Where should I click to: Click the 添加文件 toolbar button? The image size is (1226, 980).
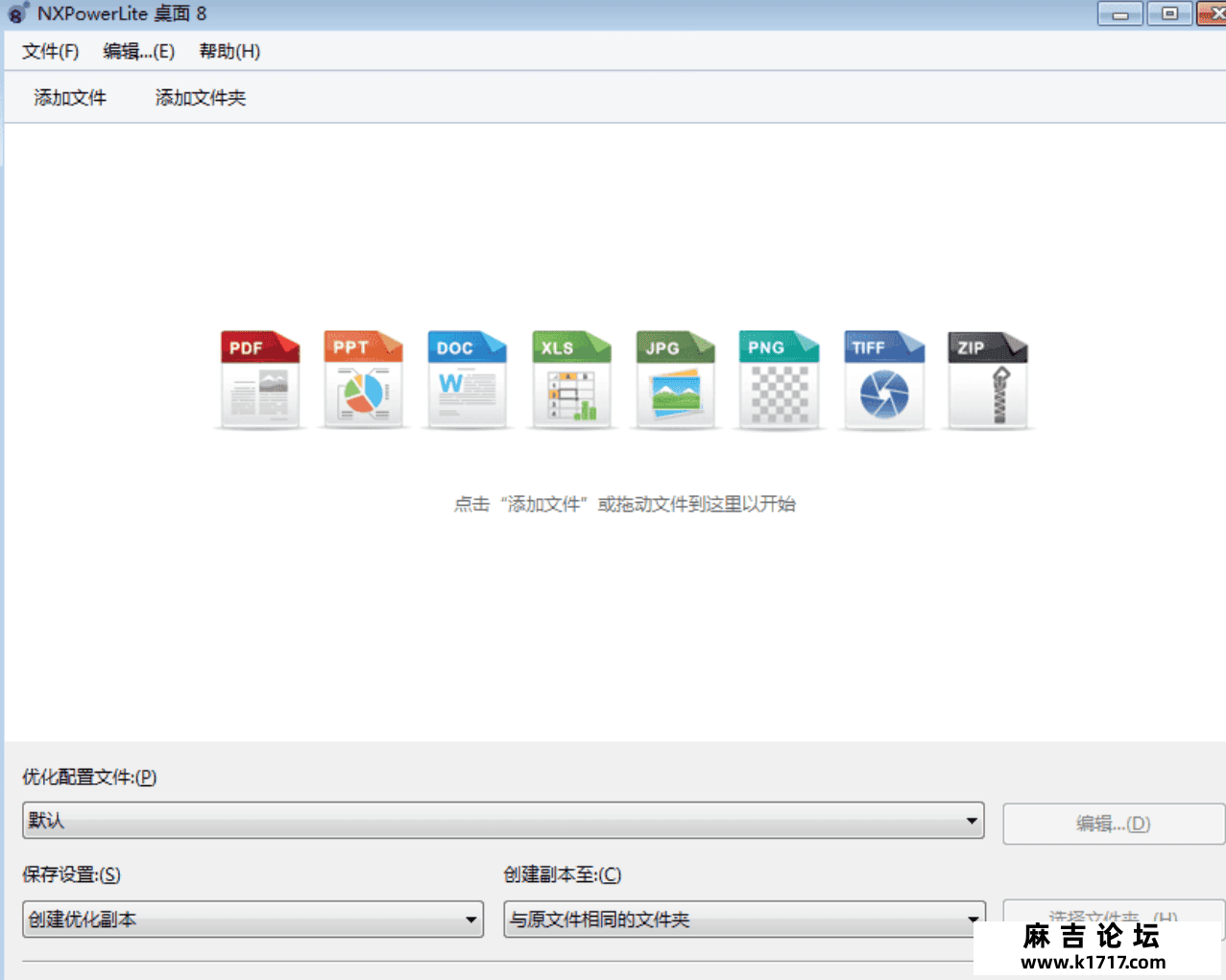click(70, 97)
